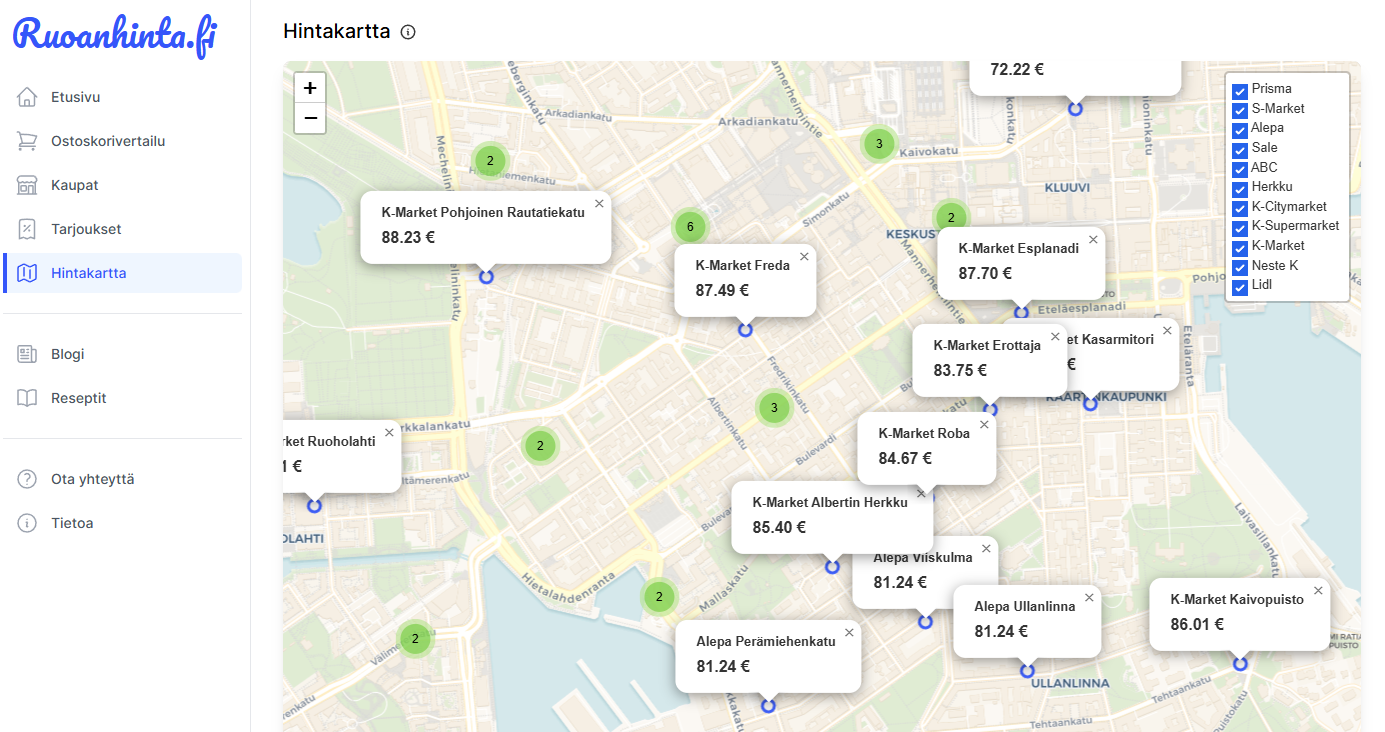Viewport: 1385px width, 732px height.
Task: Uncheck the Alepa filter
Action: [1239, 128]
